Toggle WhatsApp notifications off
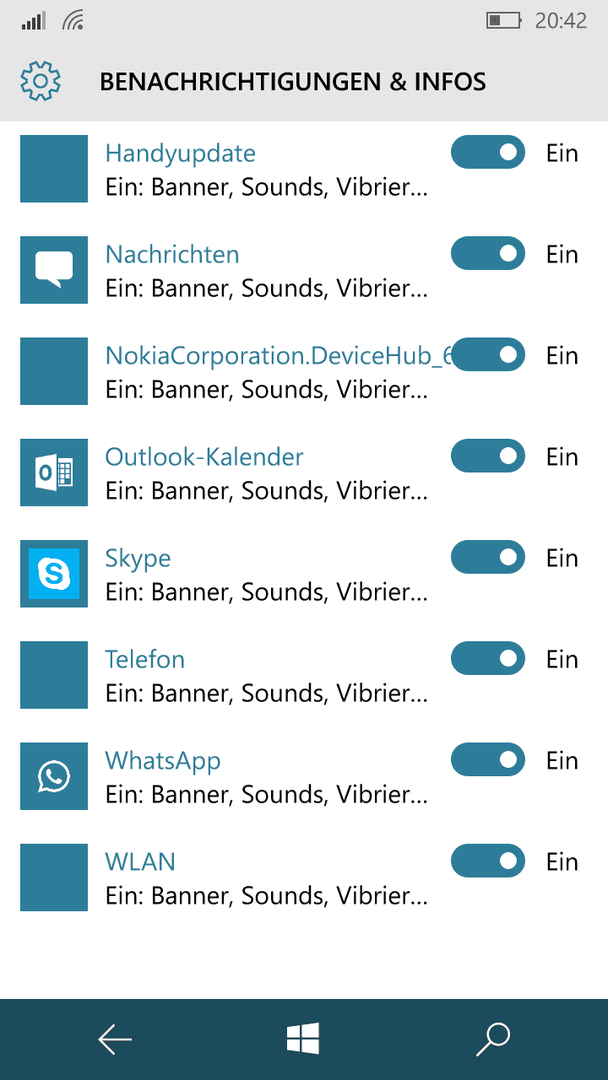 [x=488, y=760]
